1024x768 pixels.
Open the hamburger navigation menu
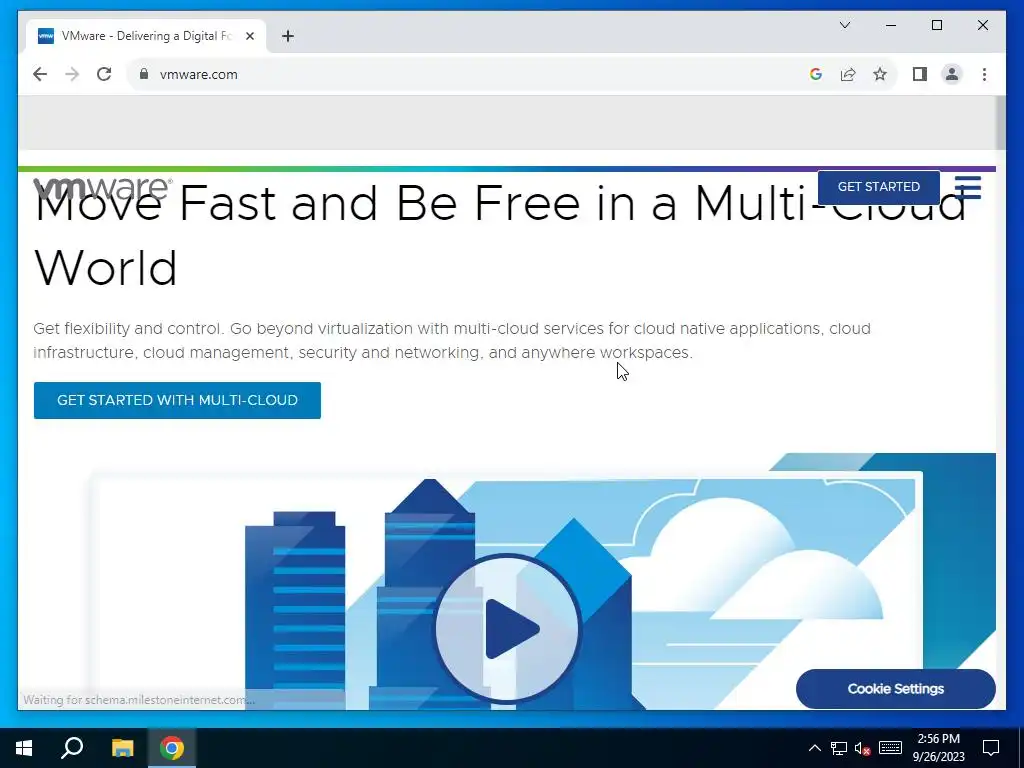(x=967, y=187)
